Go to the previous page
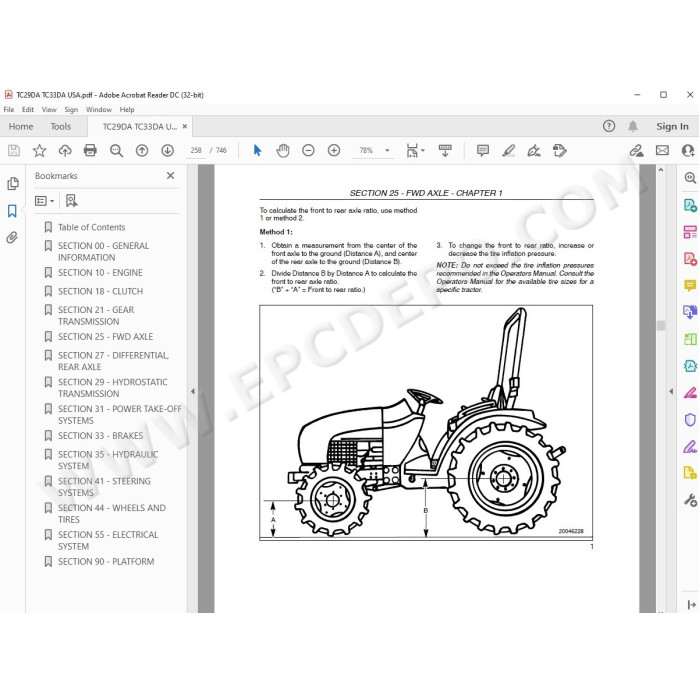This screenshot has width=700, height=700. (142, 150)
